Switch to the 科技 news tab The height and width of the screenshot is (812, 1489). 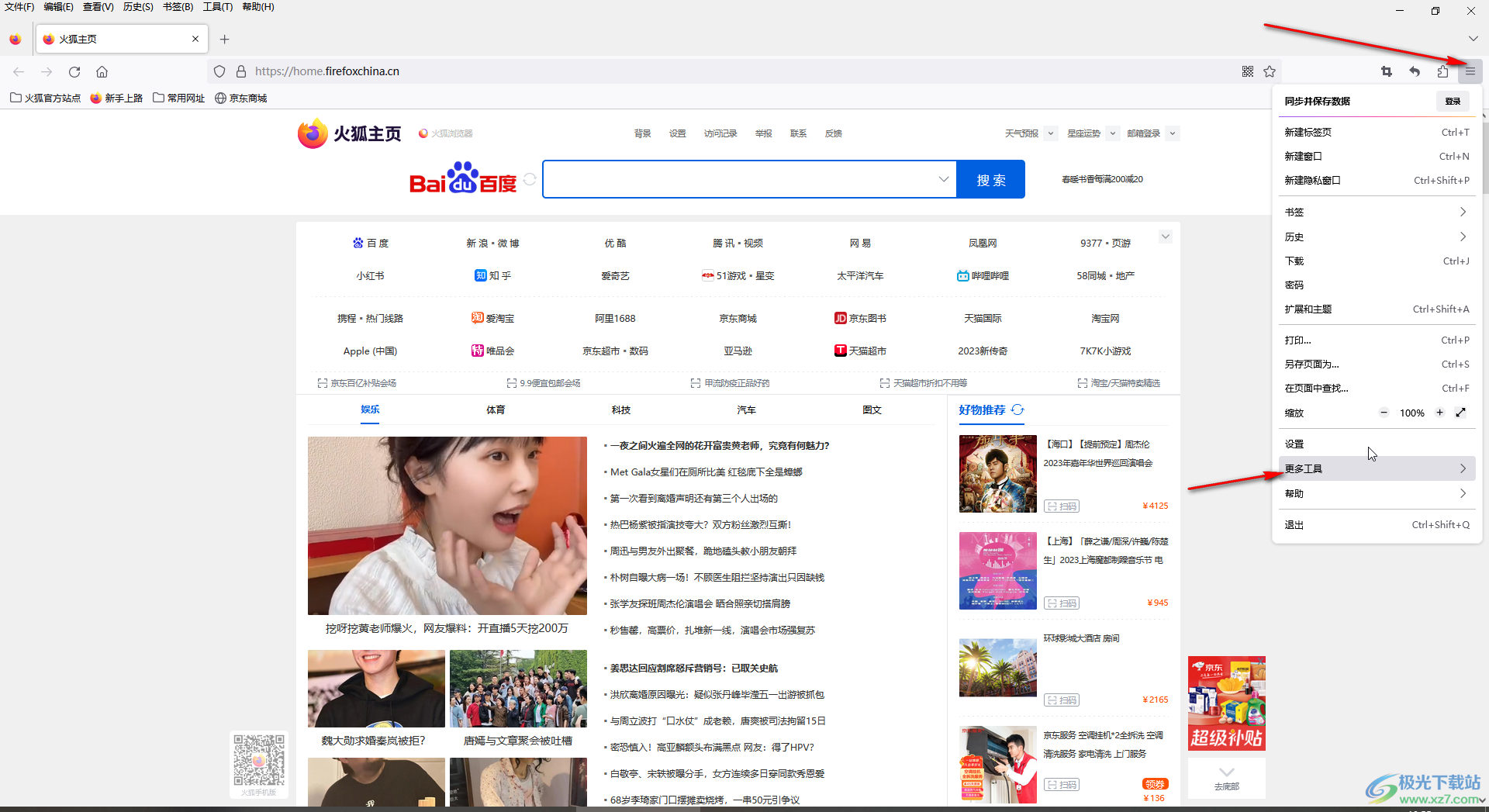621,409
